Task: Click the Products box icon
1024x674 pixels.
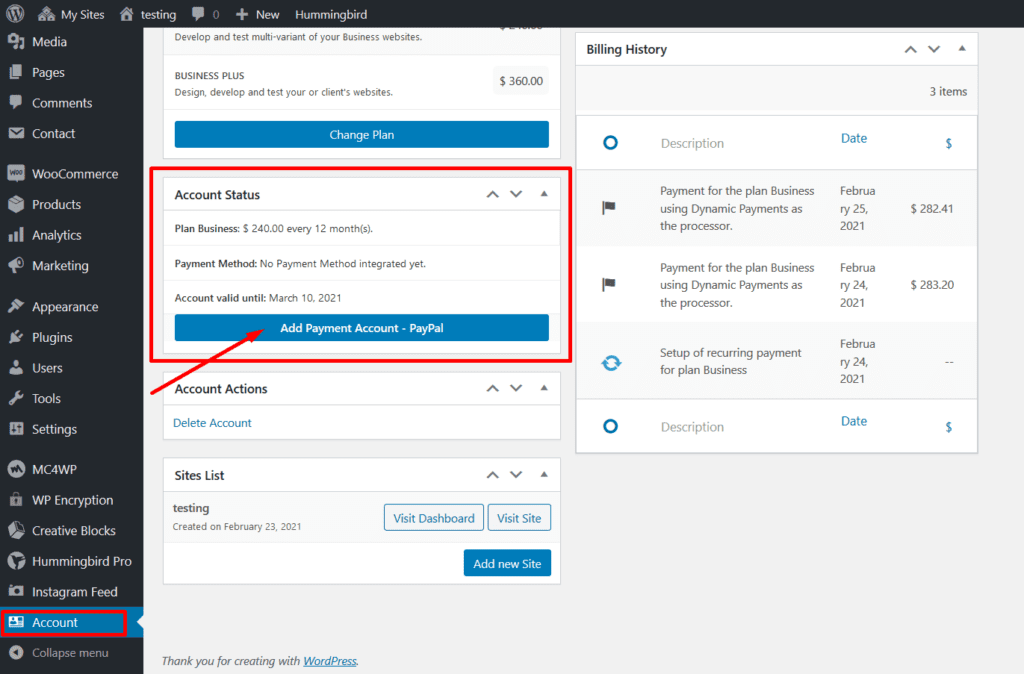Action: 16,204
